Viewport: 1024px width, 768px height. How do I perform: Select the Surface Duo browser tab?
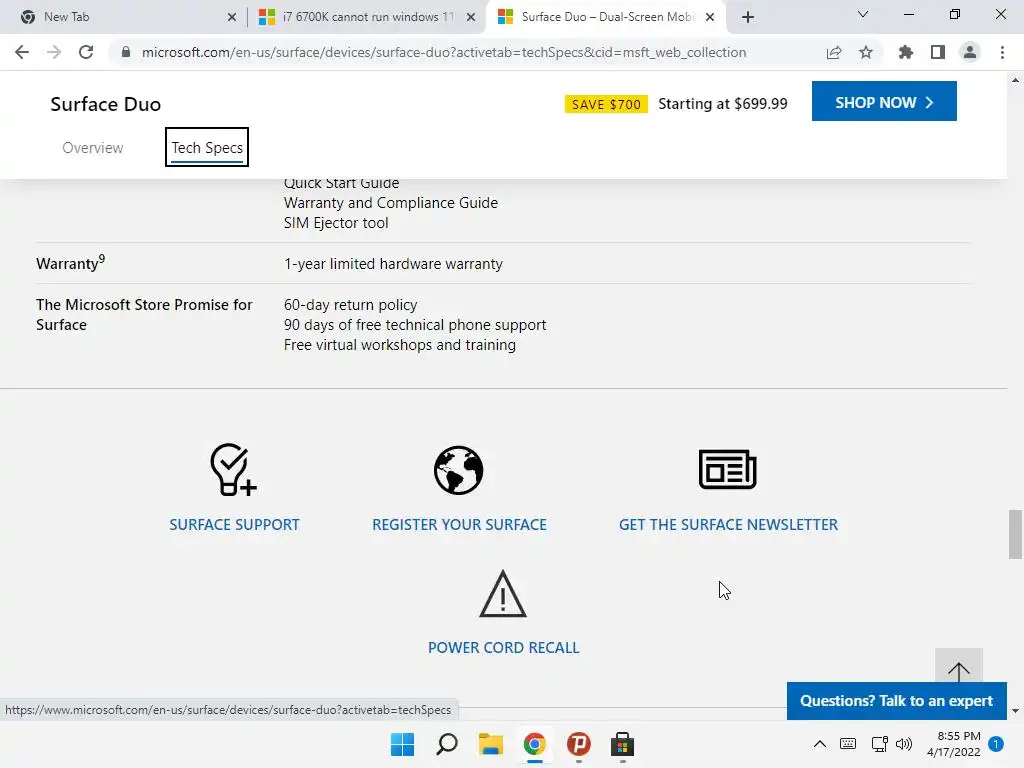tap(607, 17)
